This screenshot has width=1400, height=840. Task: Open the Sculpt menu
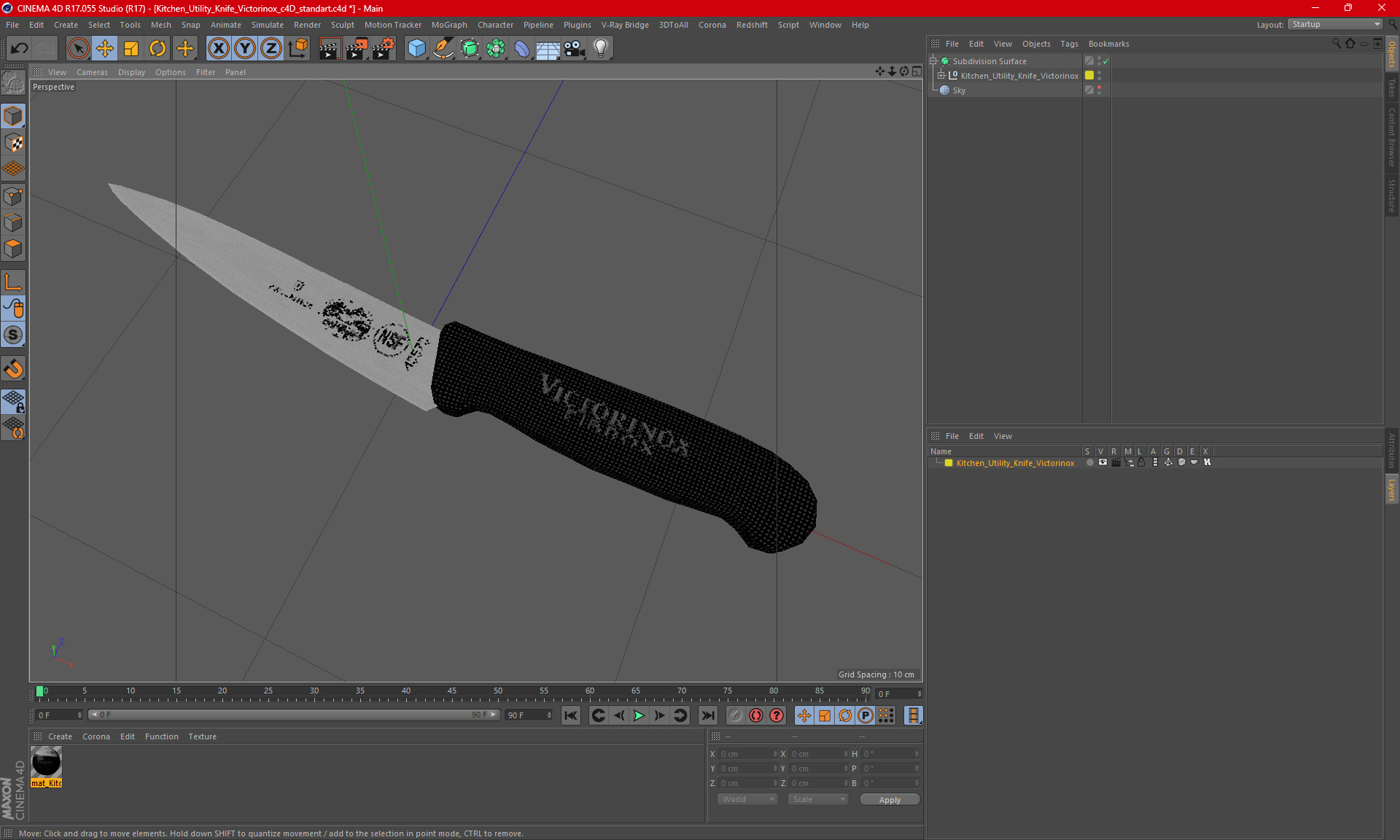[x=342, y=25]
